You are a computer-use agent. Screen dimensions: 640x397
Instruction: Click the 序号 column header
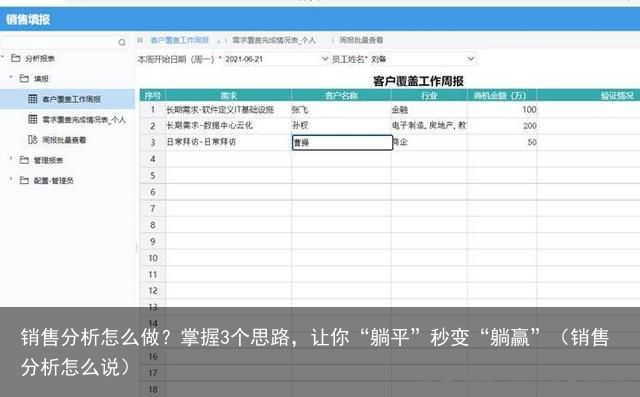point(153,95)
